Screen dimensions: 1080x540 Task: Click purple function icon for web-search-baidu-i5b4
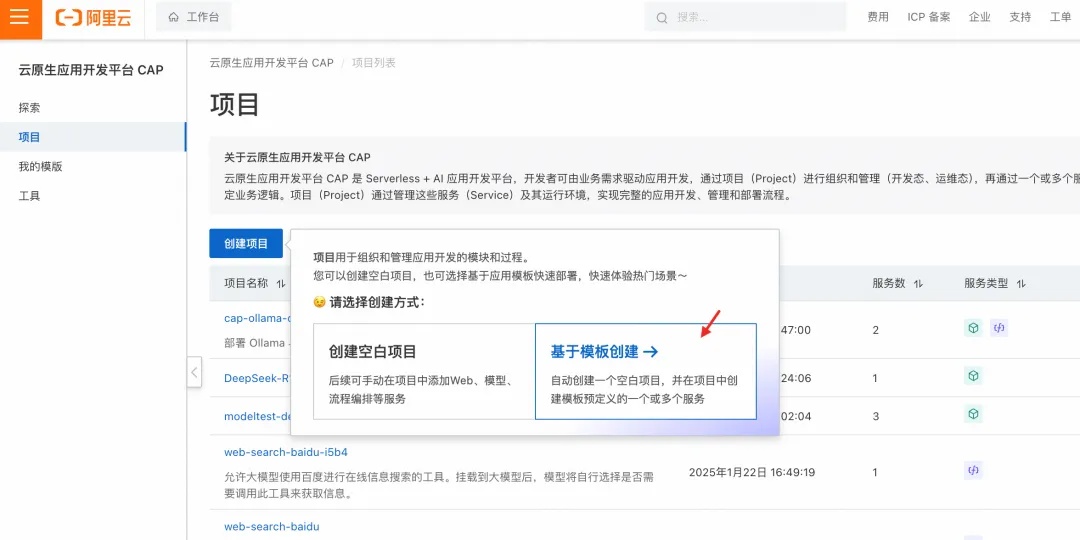973,471
